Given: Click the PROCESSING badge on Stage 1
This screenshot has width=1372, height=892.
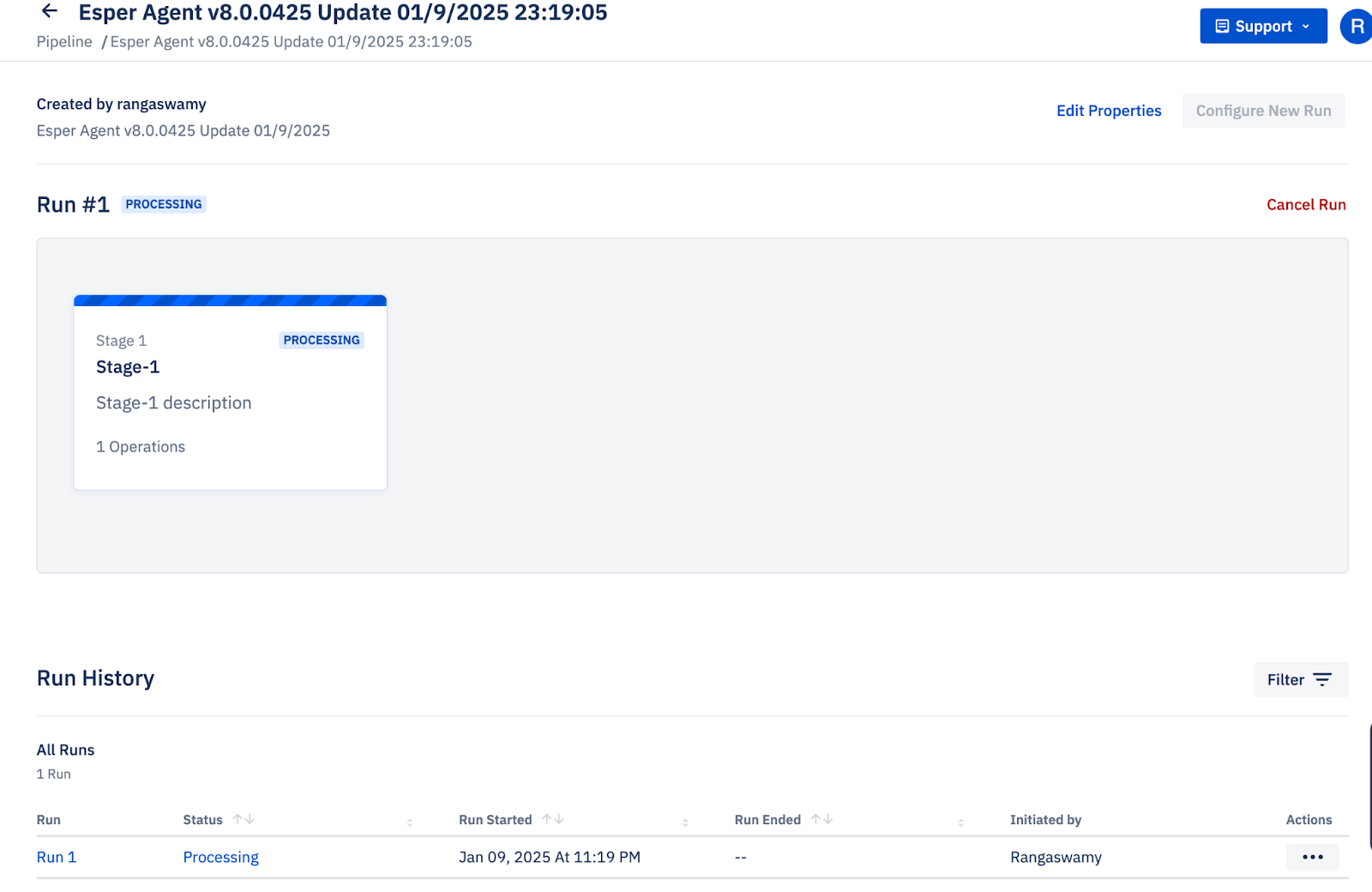Looking at the screenshot, I should [322, 340].
